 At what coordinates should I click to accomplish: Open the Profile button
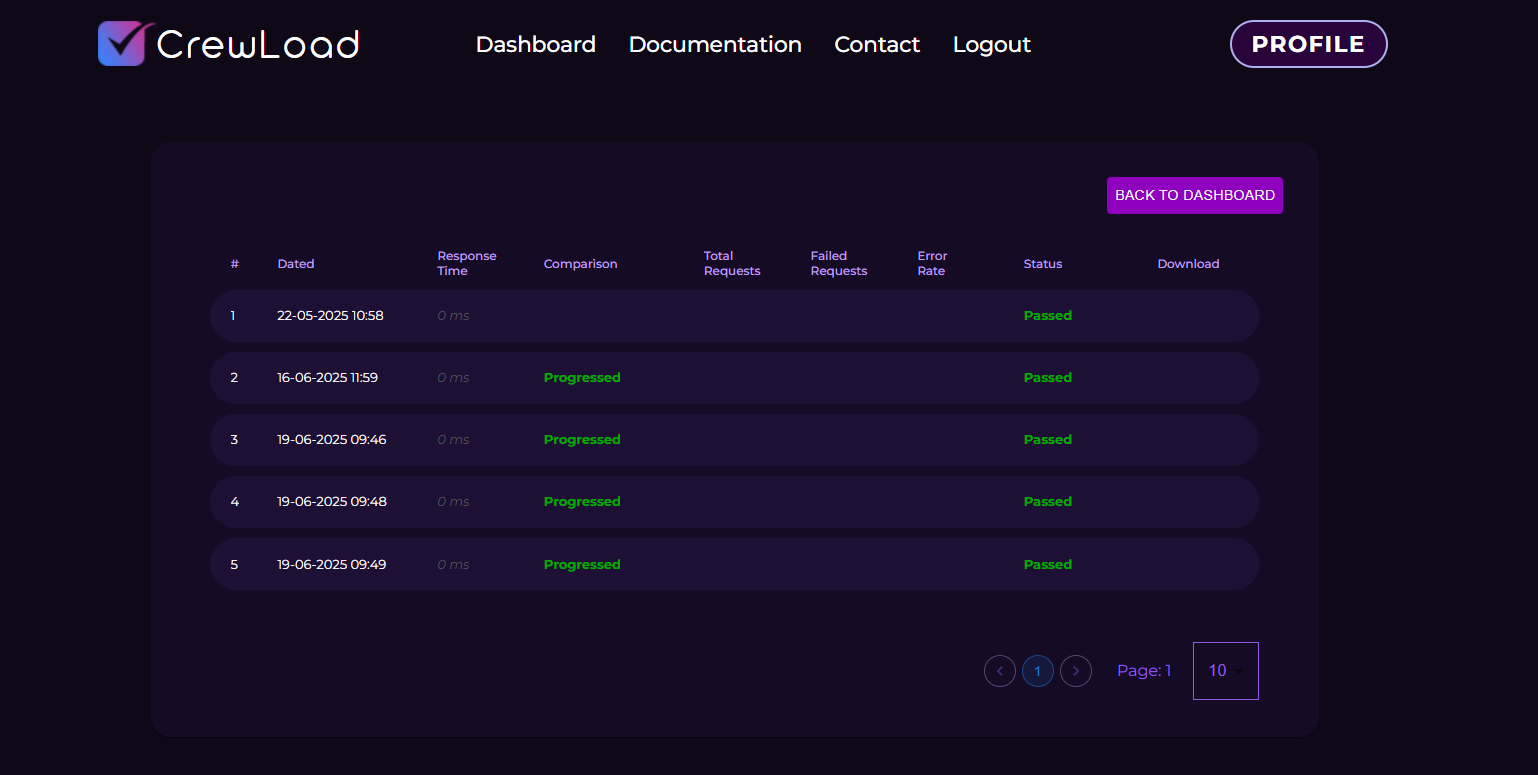pos(1308,44)
